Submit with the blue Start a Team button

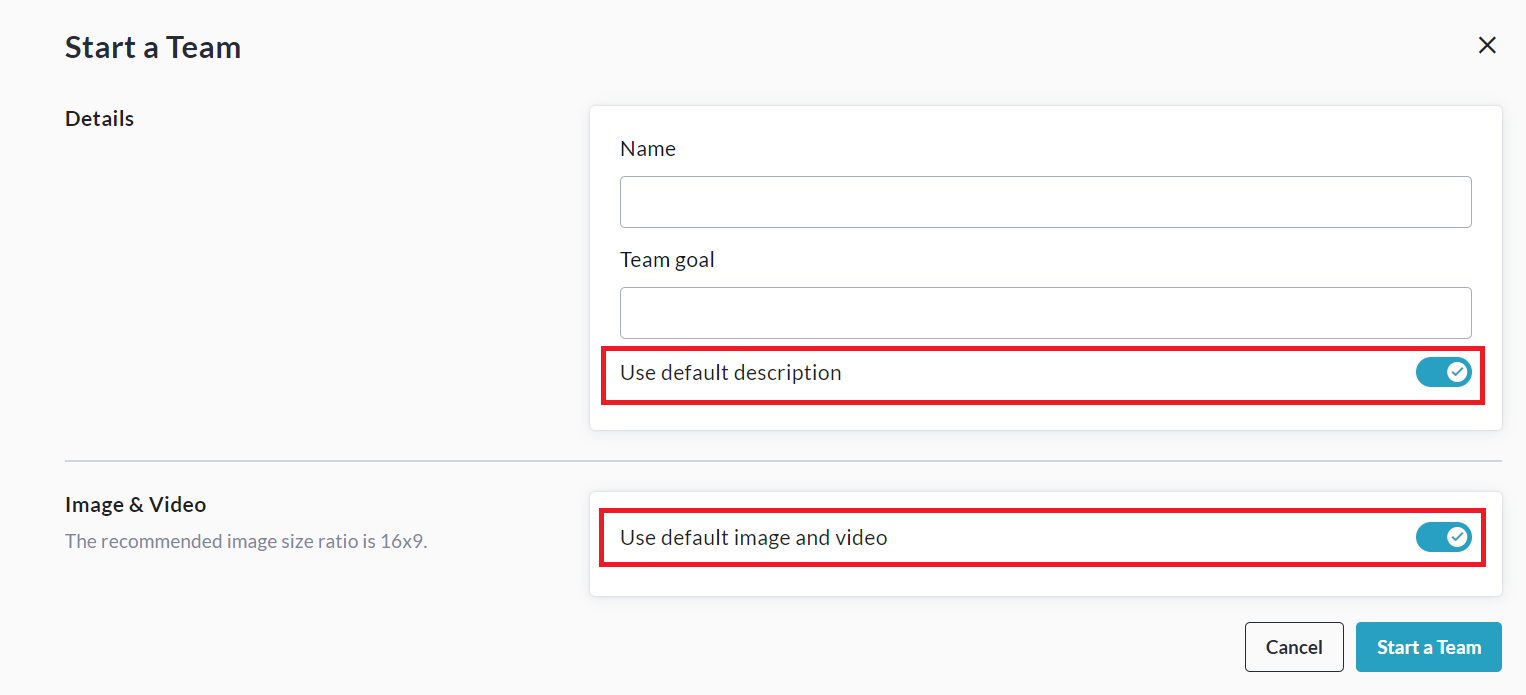(x=1428, y=647)
